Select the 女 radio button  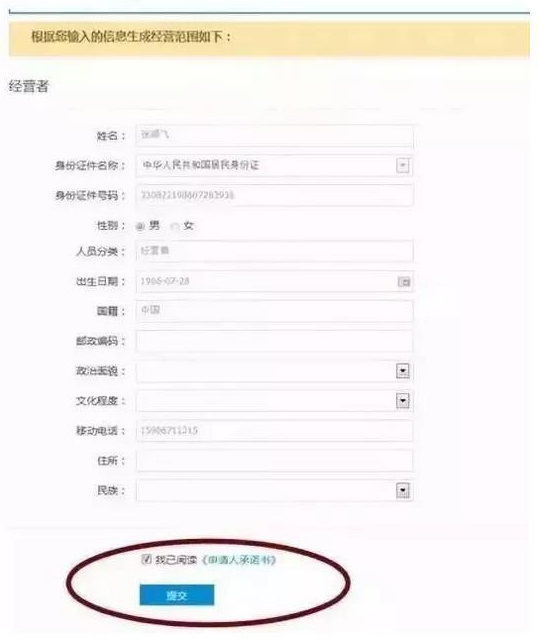pos(175,226)
